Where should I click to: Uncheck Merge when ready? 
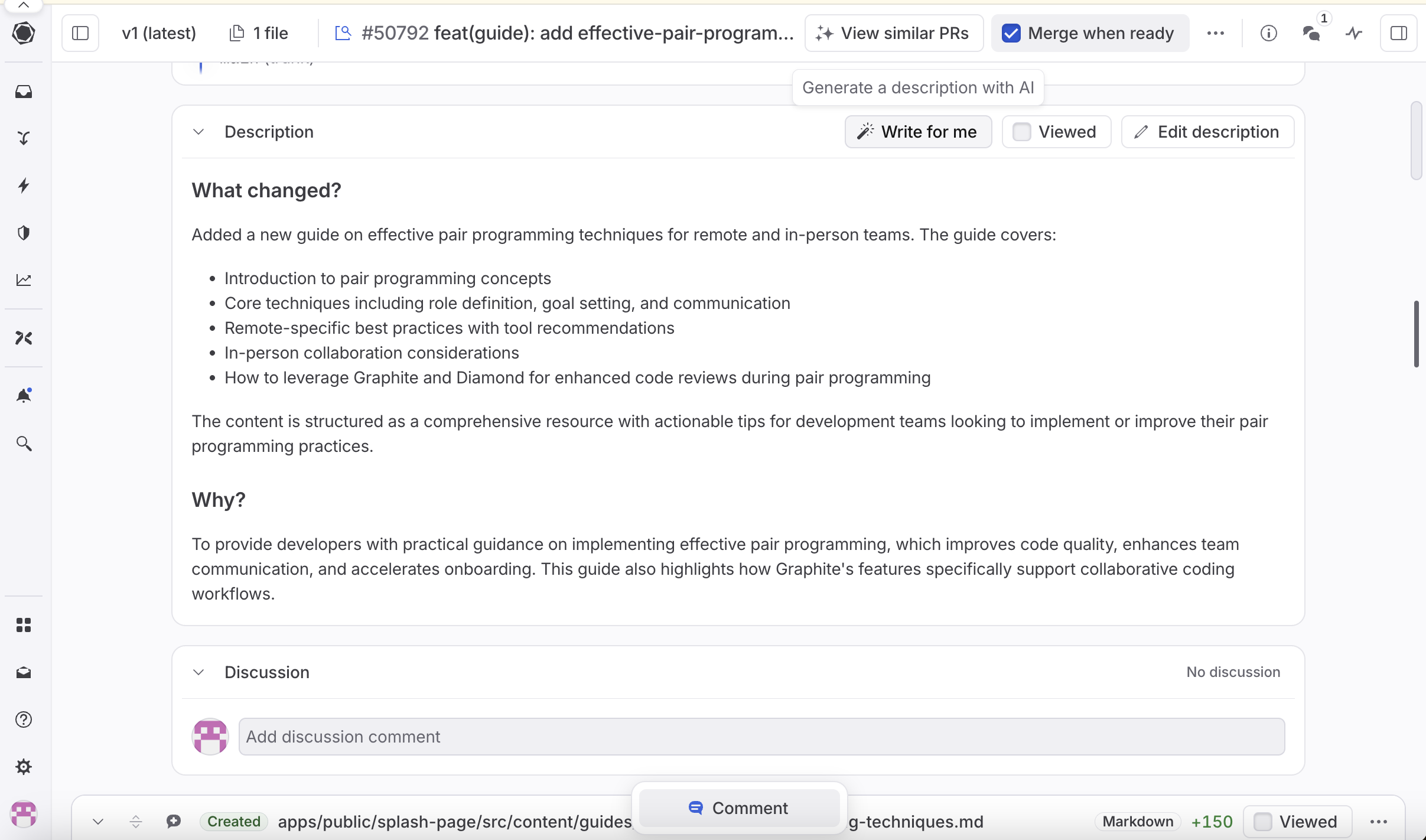(1011, 34)
